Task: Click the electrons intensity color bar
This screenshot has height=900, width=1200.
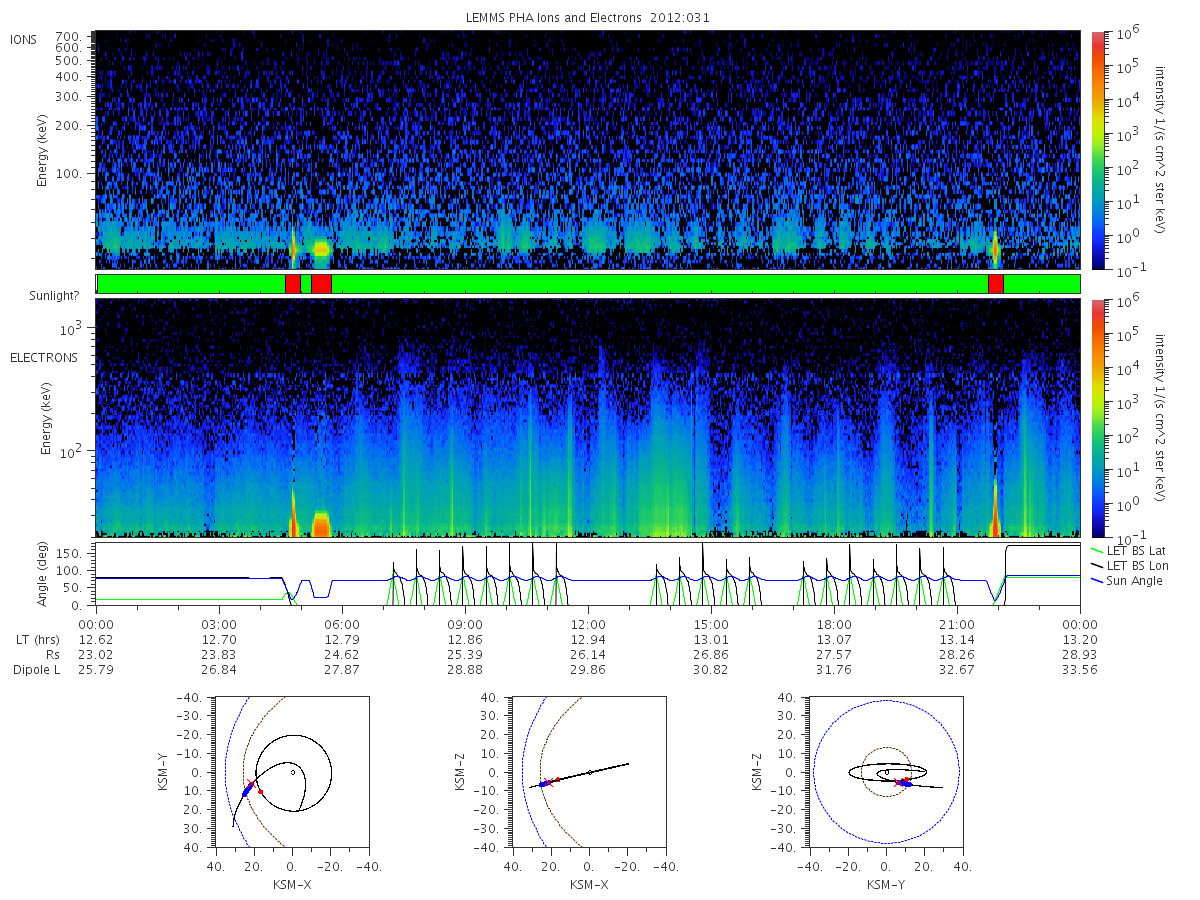Action: click(x=1097, y=417)
